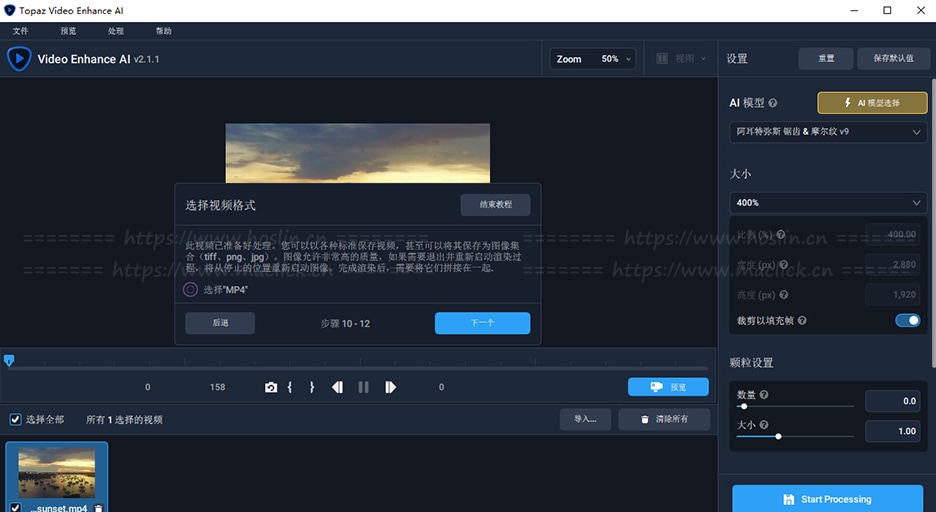Delete sunset.mp4 with the trash icon

[98, 508]
